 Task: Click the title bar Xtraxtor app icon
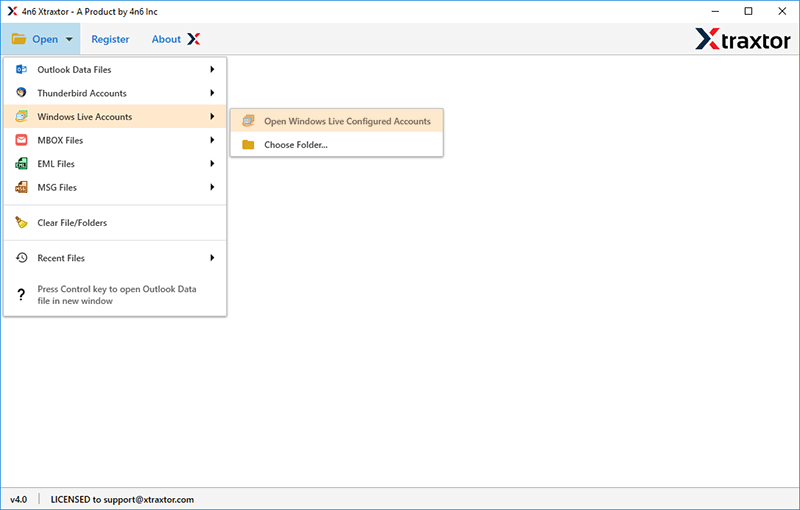pos(12,11)
